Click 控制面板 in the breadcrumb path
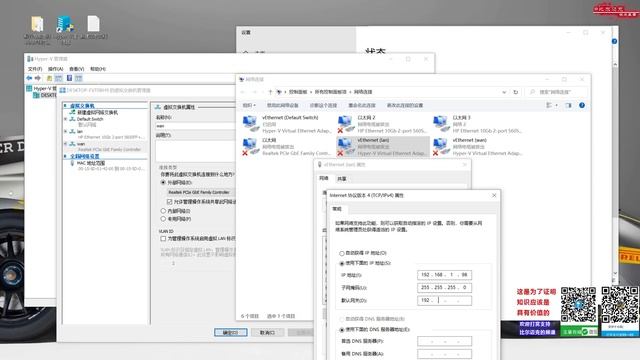The image size is (640, 360). [x=298, y=92]
